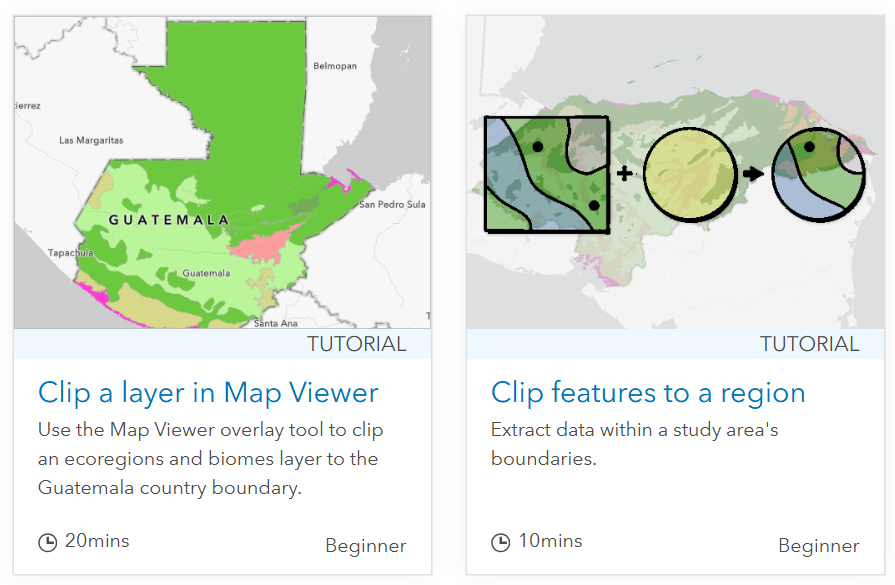Viewport: 895px width, 585px height.
Task: Click the yellow circle clip region icon
Action: (690, 174)
